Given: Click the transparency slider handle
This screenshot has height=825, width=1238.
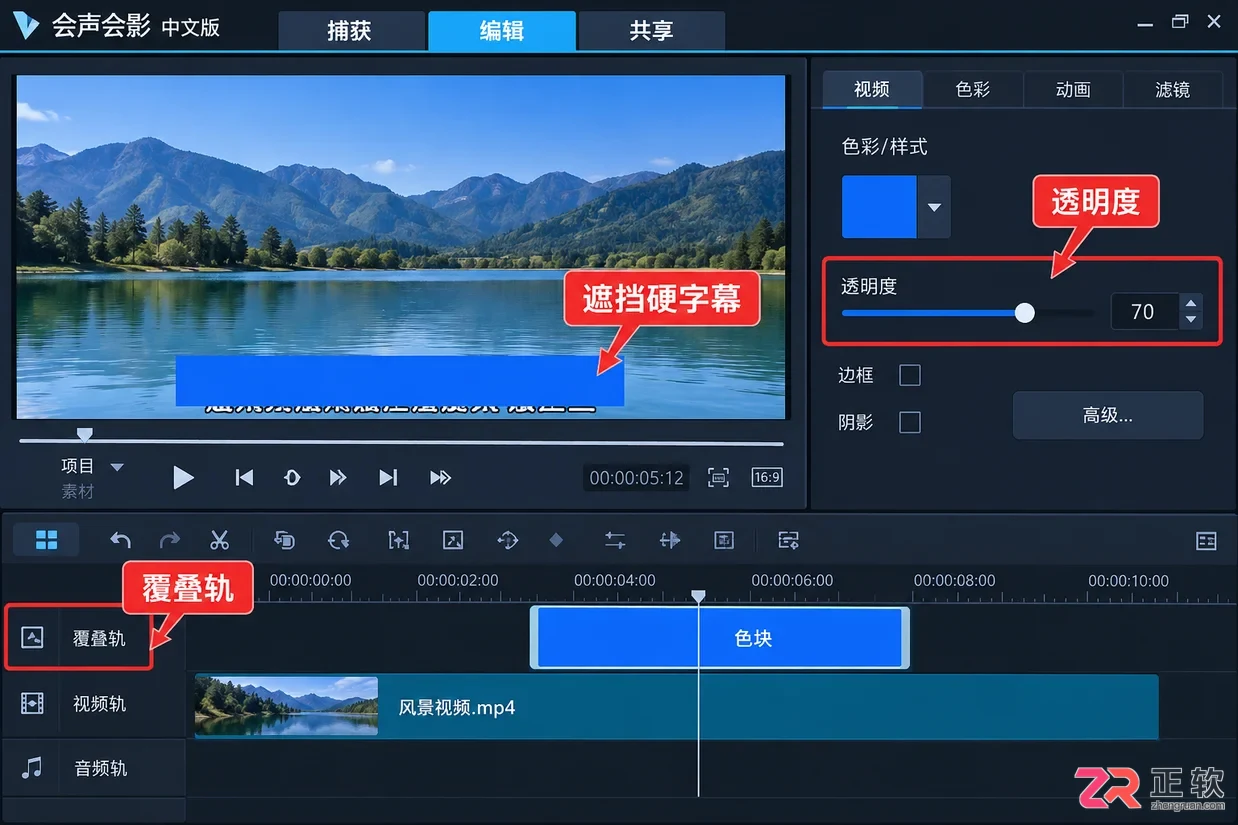Looking at the screenshot, I should coord(1024,313).
